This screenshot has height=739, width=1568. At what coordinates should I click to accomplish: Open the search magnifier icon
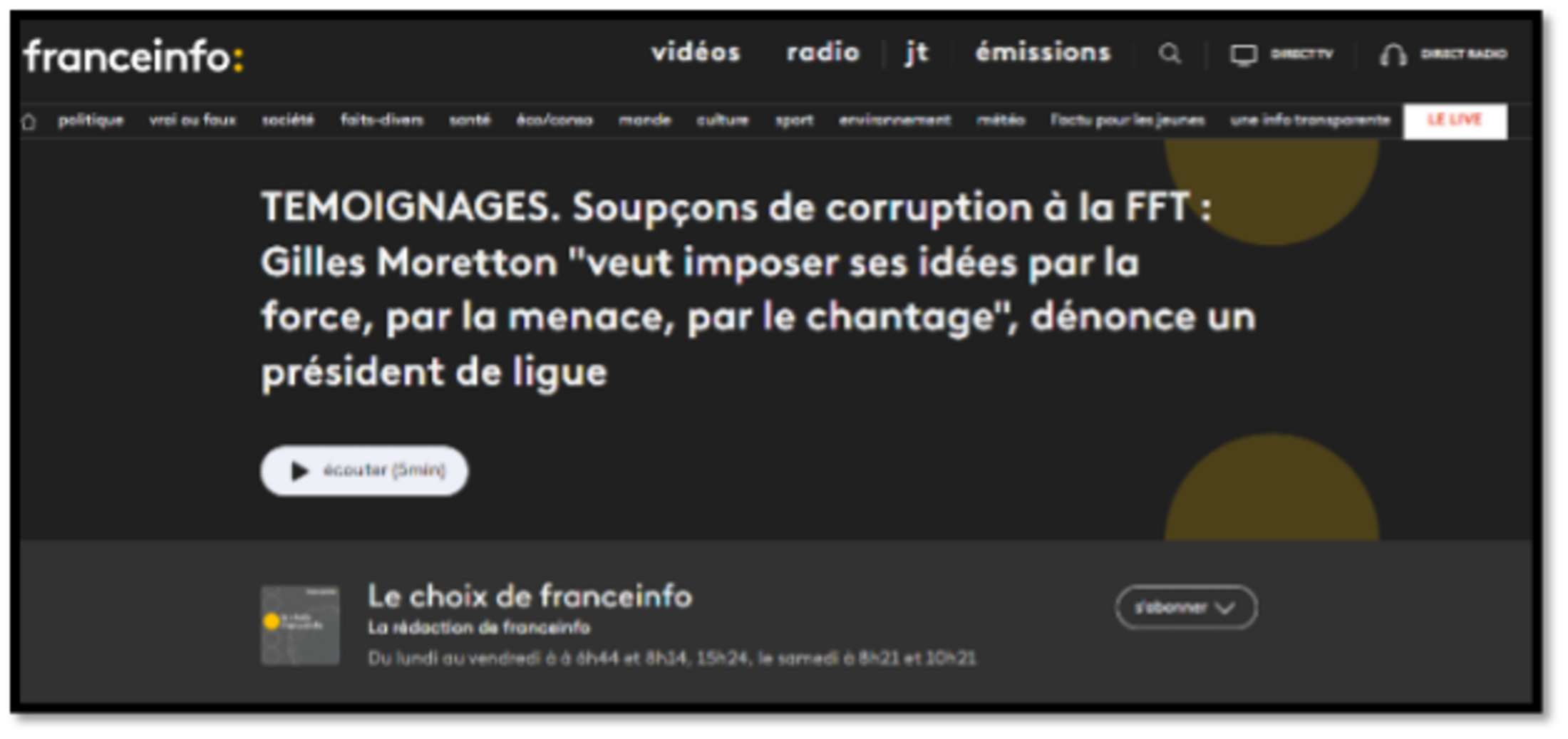tap(1169, 53)
